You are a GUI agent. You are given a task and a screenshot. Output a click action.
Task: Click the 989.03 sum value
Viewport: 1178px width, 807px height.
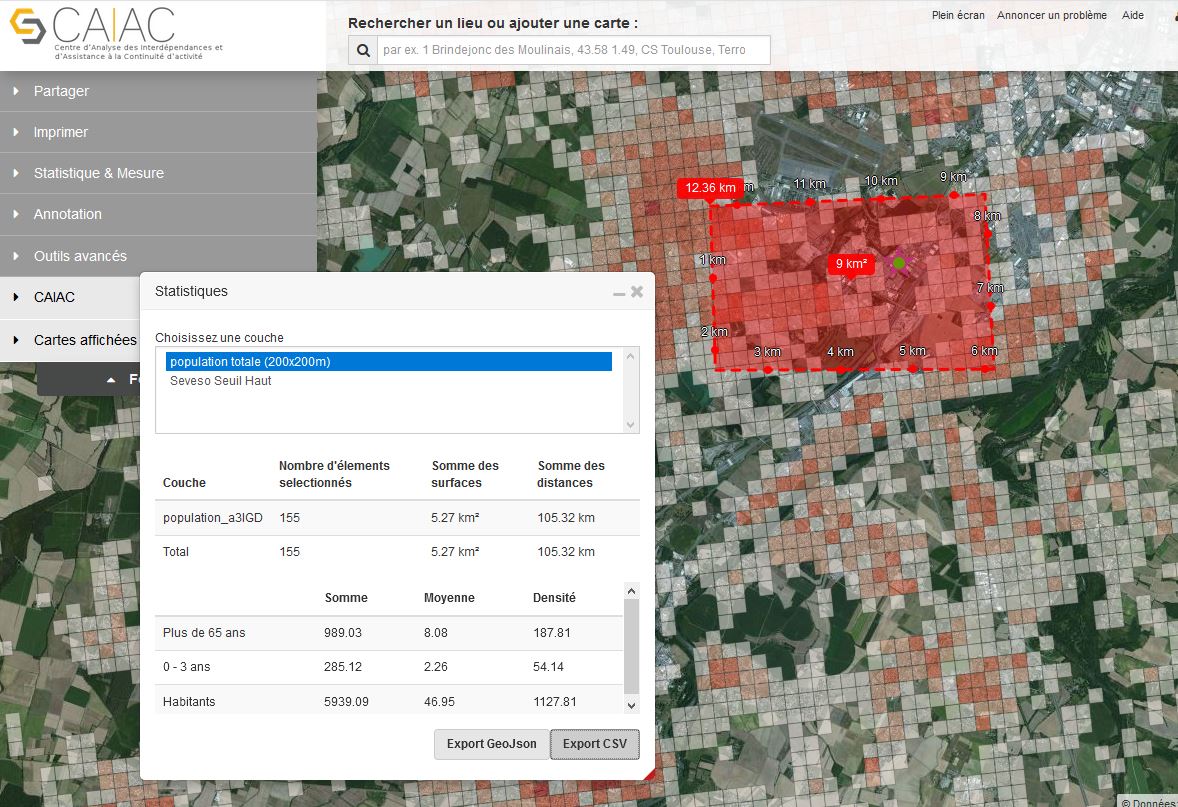pos(343,633)
